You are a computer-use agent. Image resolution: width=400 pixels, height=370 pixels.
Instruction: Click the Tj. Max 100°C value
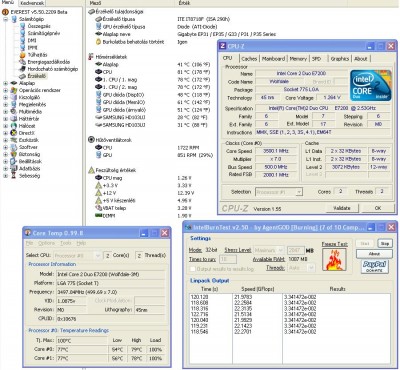[82, 341]
